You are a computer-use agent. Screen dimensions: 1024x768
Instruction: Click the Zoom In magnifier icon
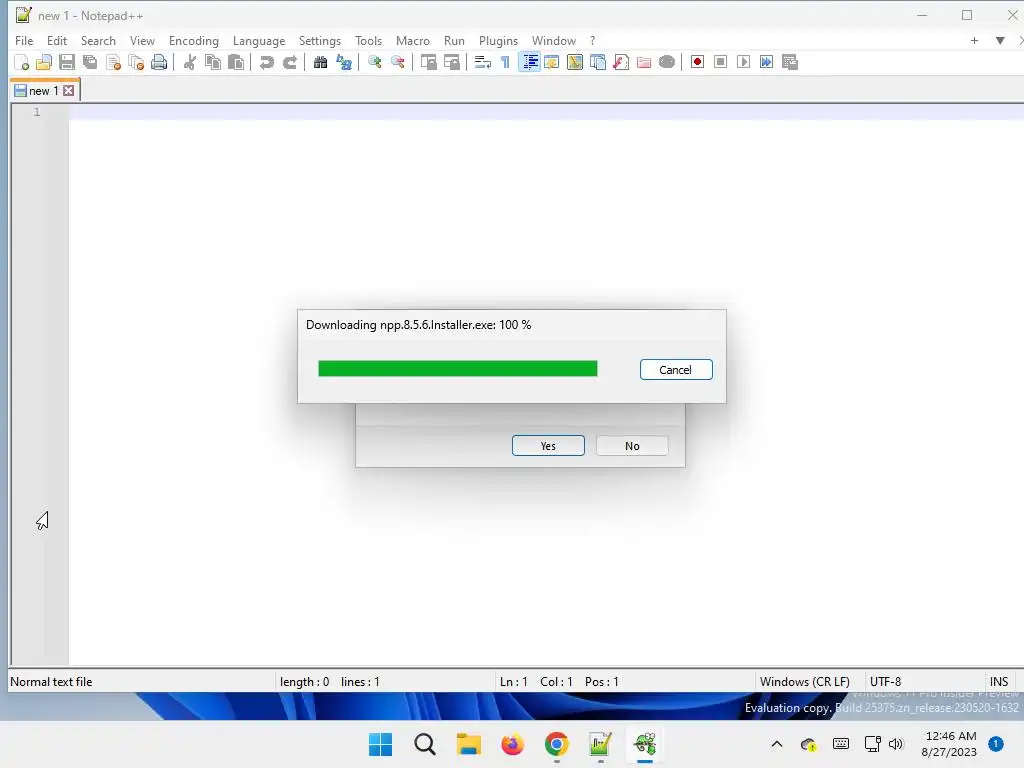click(375, 62)
